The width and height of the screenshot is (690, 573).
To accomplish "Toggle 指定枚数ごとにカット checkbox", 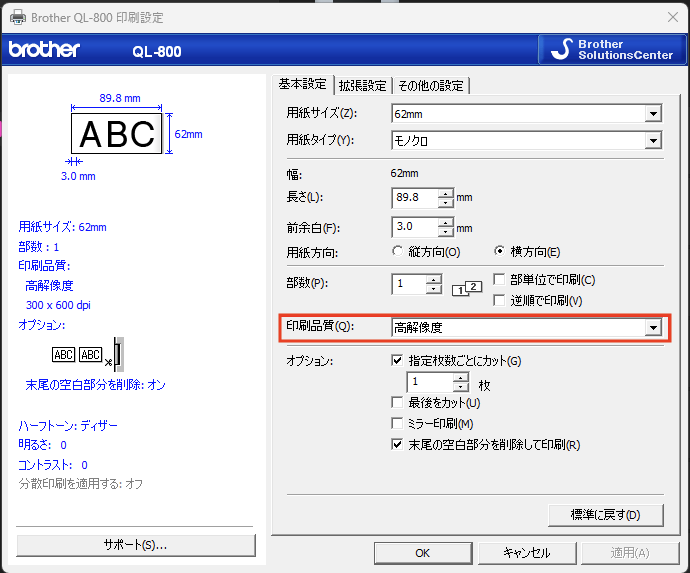I will tap(398, 360).
